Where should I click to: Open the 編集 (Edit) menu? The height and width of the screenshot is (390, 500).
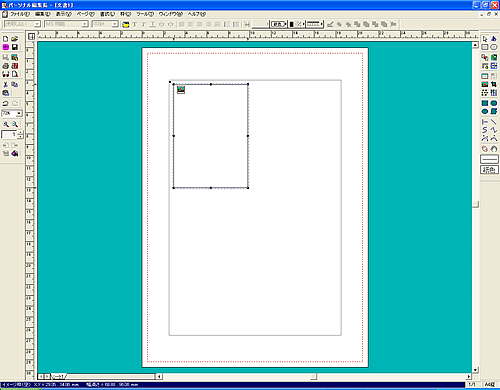(x=43, y=14)
